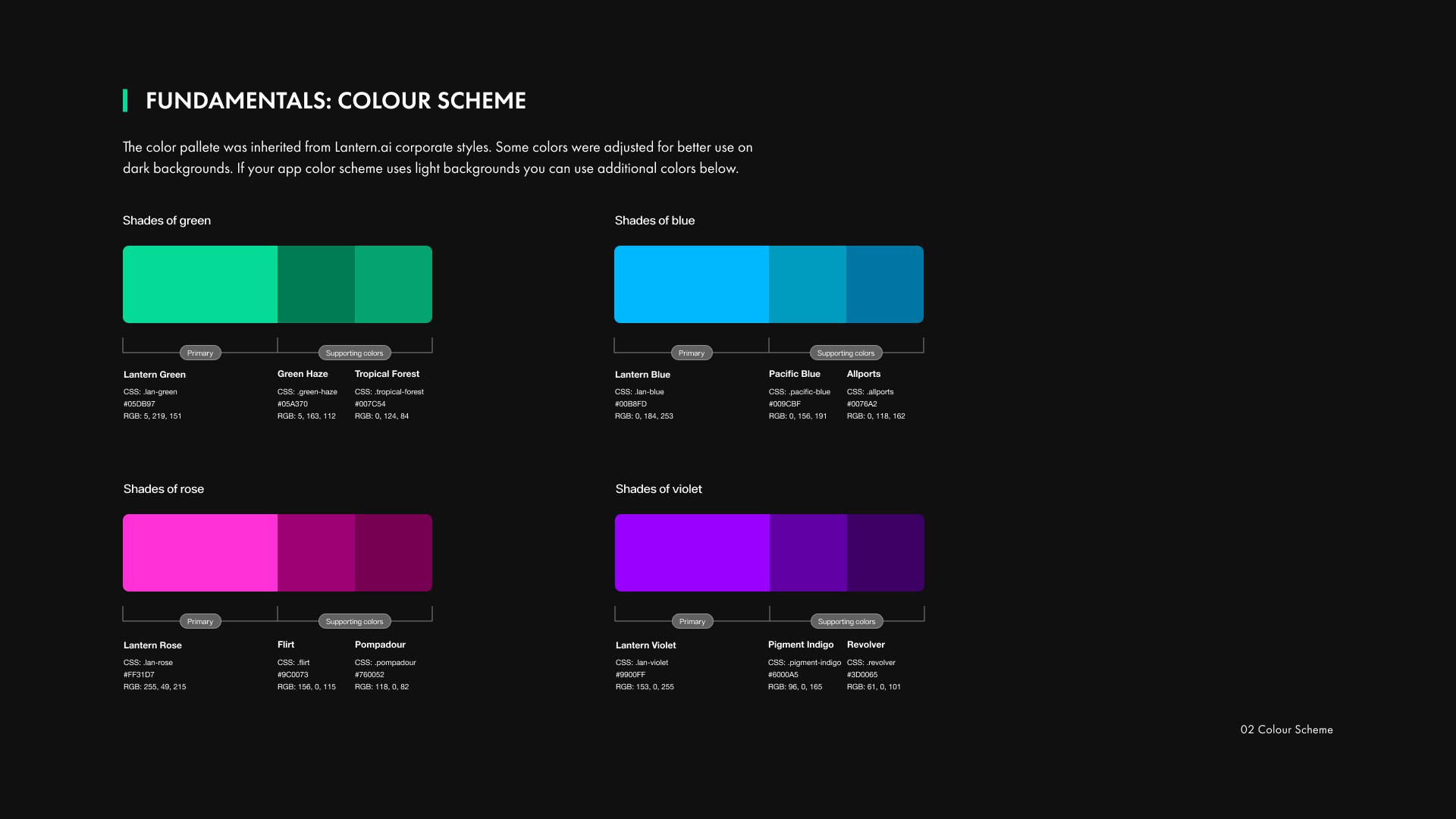Select the Flirt color swatch
1456x819 pixels.
click(315, 553)
